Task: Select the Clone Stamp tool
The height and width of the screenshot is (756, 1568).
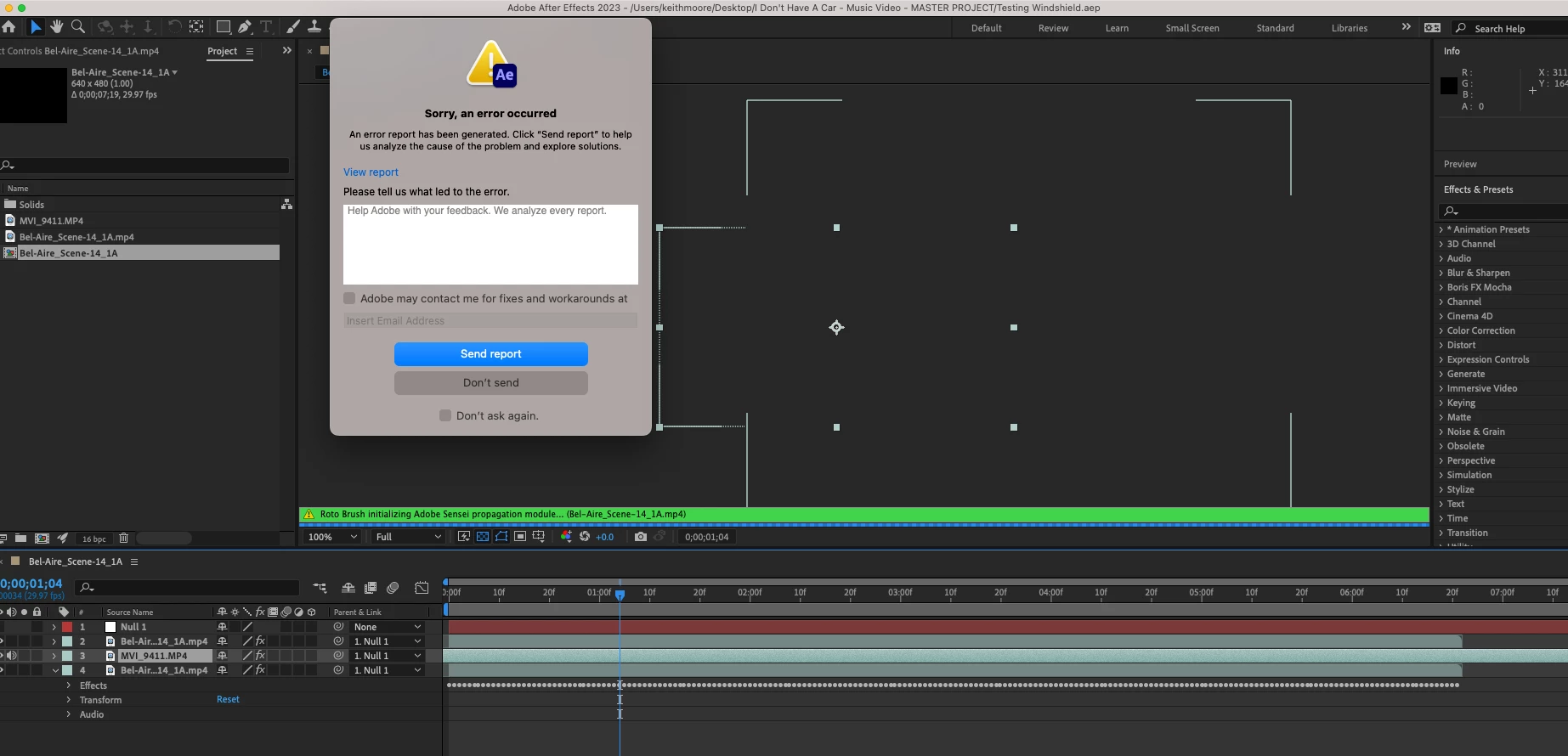Action: [314, 27]
